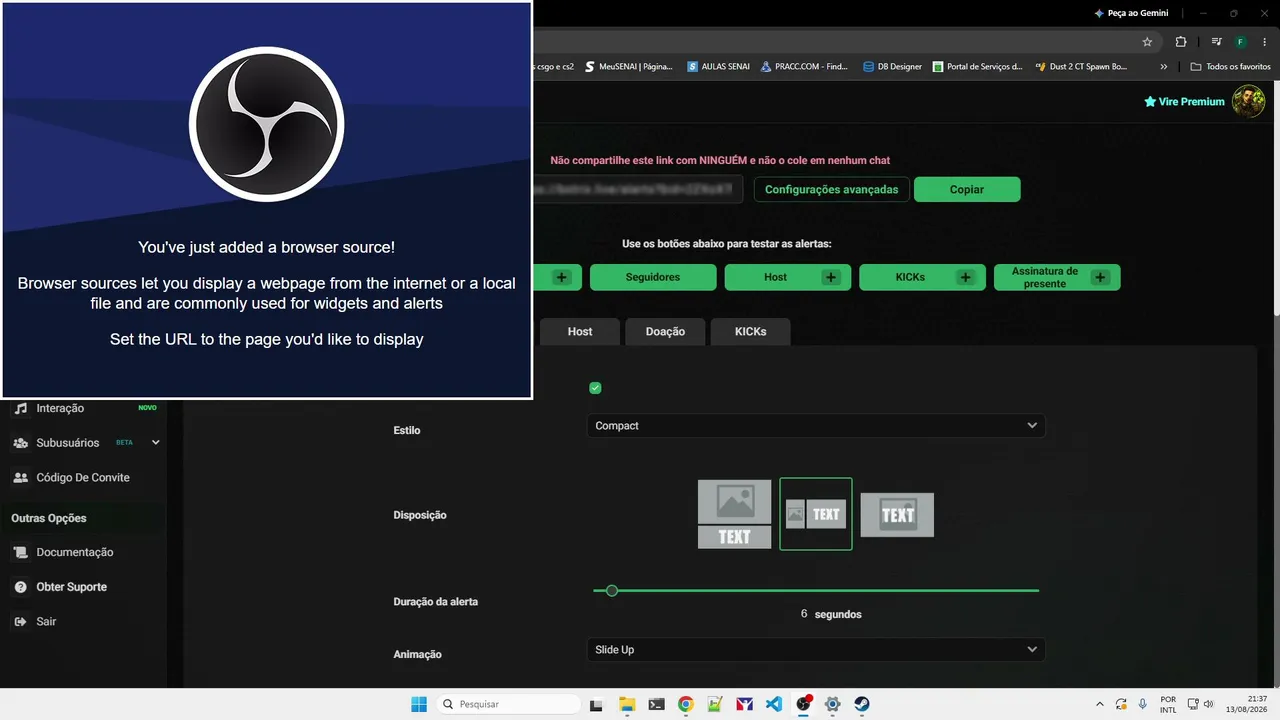This screenshot has width=1280, height=720.
Task: Click the blurred alert URL field
Action: pyautogui.click(x=638, y=190)
